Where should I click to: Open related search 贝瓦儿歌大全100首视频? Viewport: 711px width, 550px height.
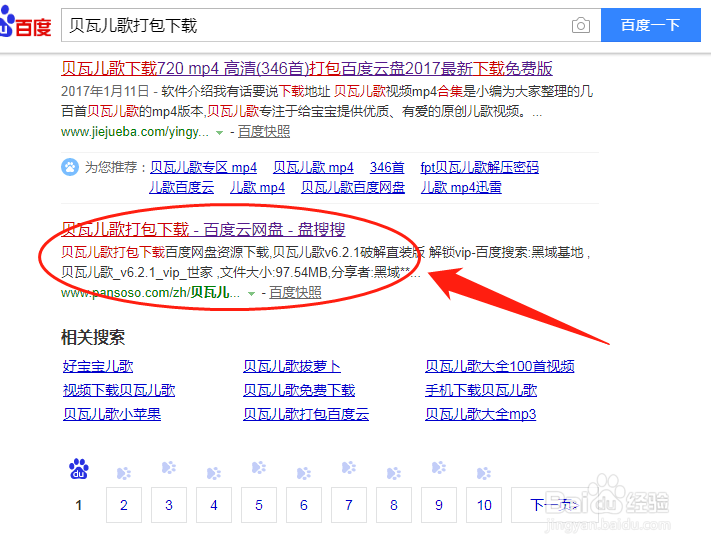500,366
